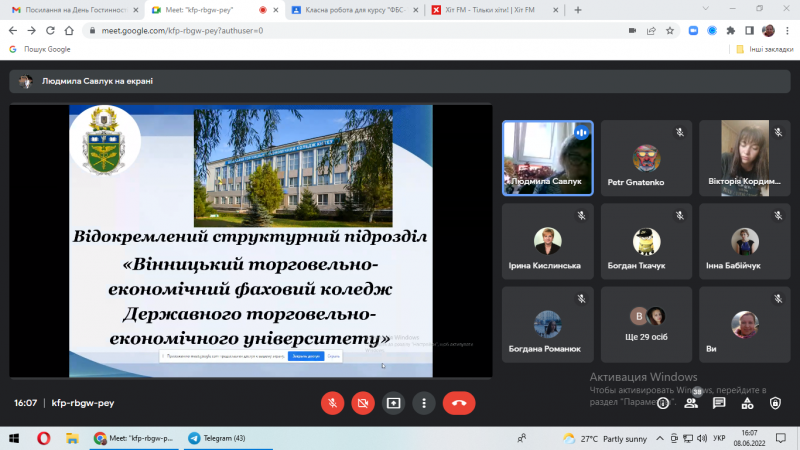This screenshot has width=800, height=450.
Task: Close the Хіт FM tab
Action: coord(555,10)
